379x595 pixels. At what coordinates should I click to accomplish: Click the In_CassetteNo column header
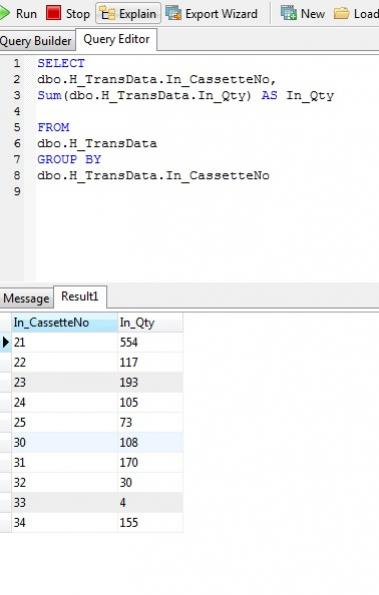tap(64, 323)
